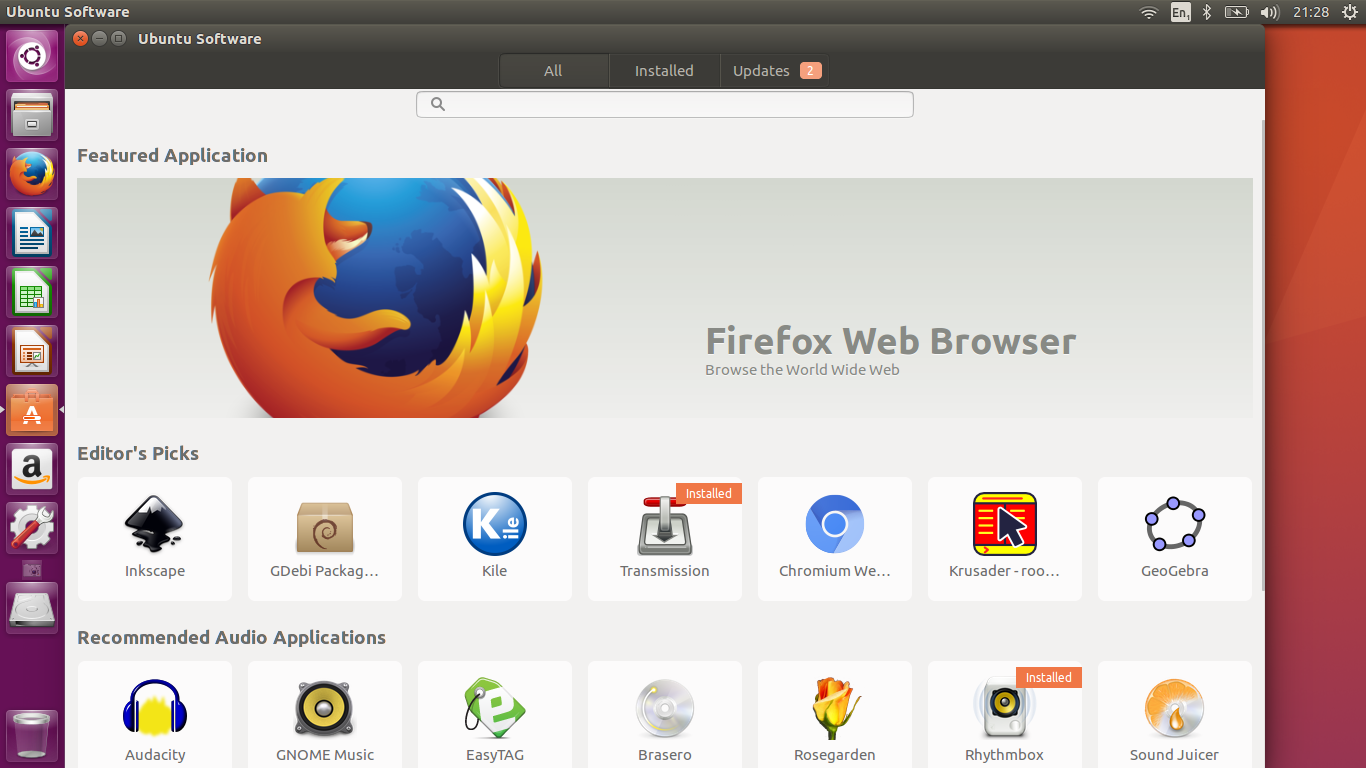Click the Transmission app icon
This screenshot has width=1366, height=768.
[664, 526]
